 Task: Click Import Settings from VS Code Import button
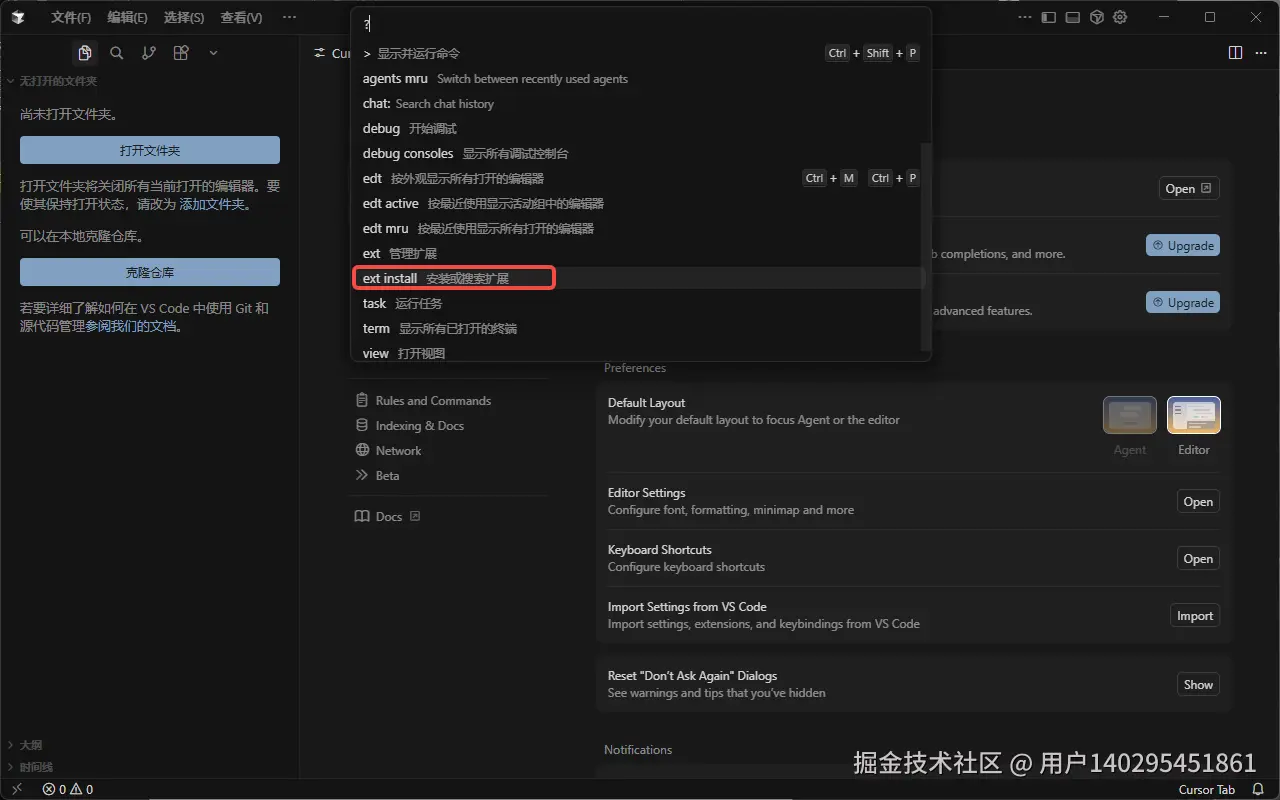(1194, 615)
